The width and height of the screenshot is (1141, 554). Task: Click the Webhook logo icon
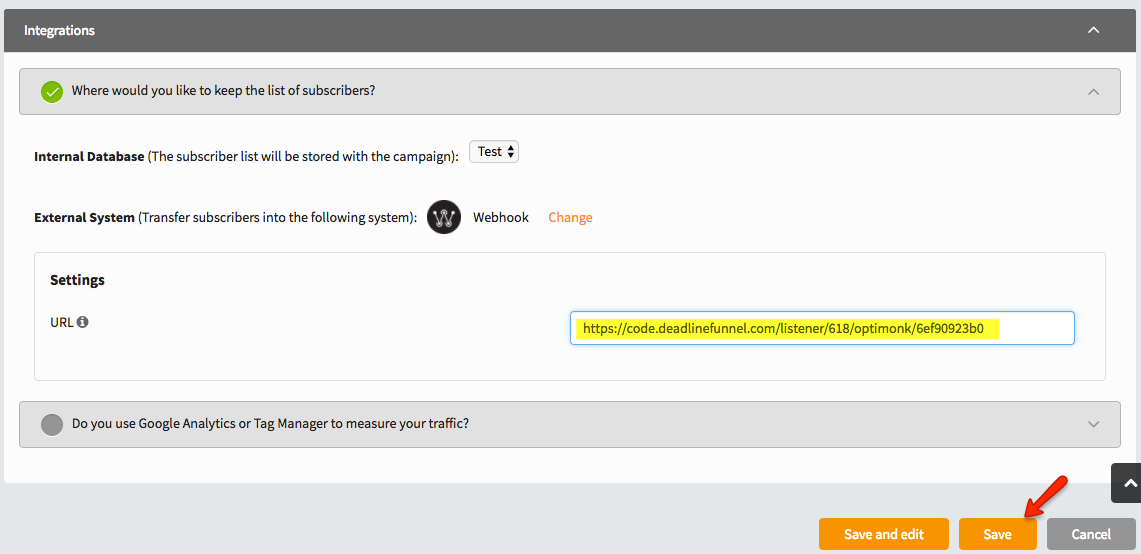click(x=444, y=217)
